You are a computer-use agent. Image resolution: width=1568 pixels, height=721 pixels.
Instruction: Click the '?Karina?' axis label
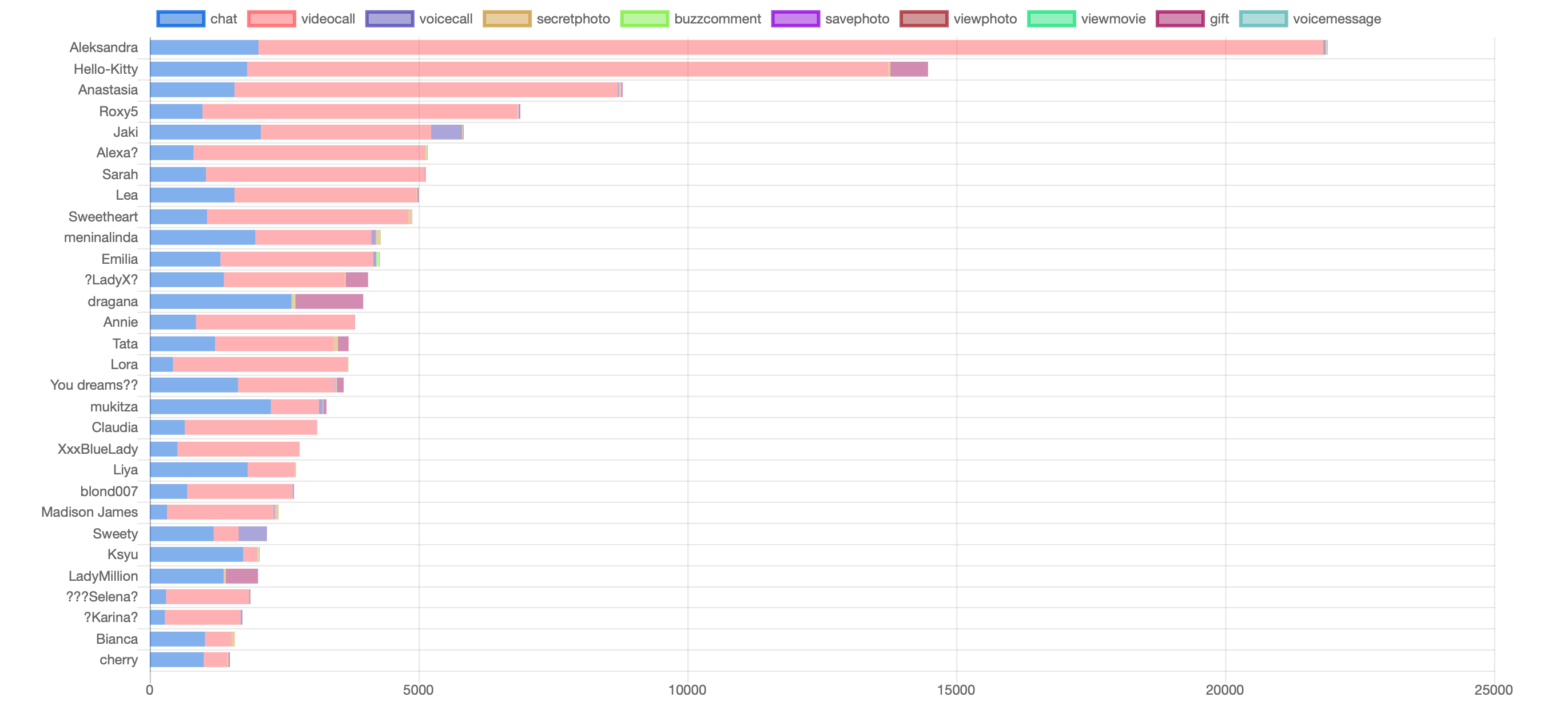112,617
